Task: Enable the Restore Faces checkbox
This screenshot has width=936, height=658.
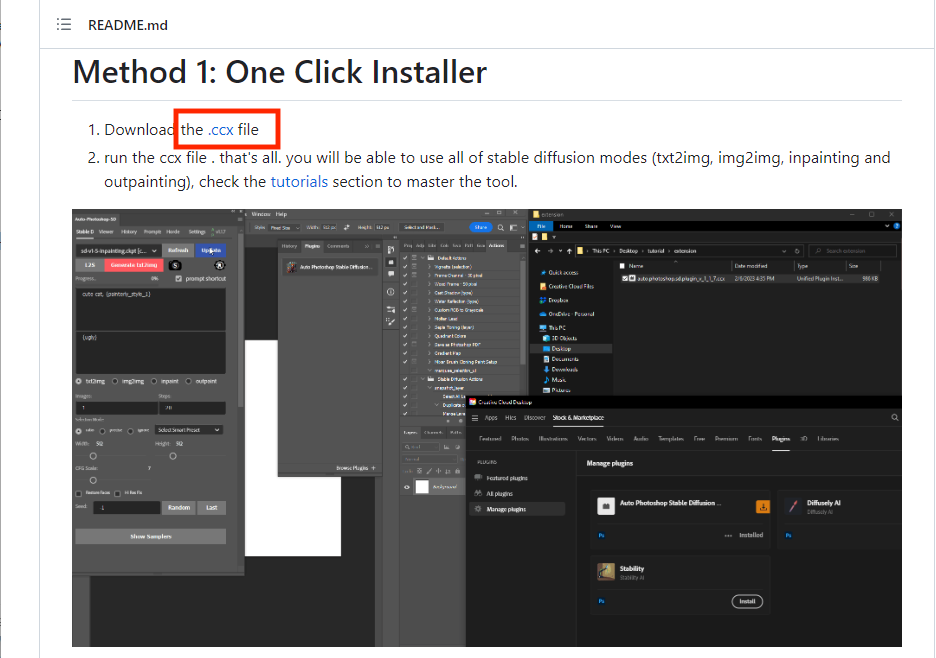Action: tap(79, 494)
